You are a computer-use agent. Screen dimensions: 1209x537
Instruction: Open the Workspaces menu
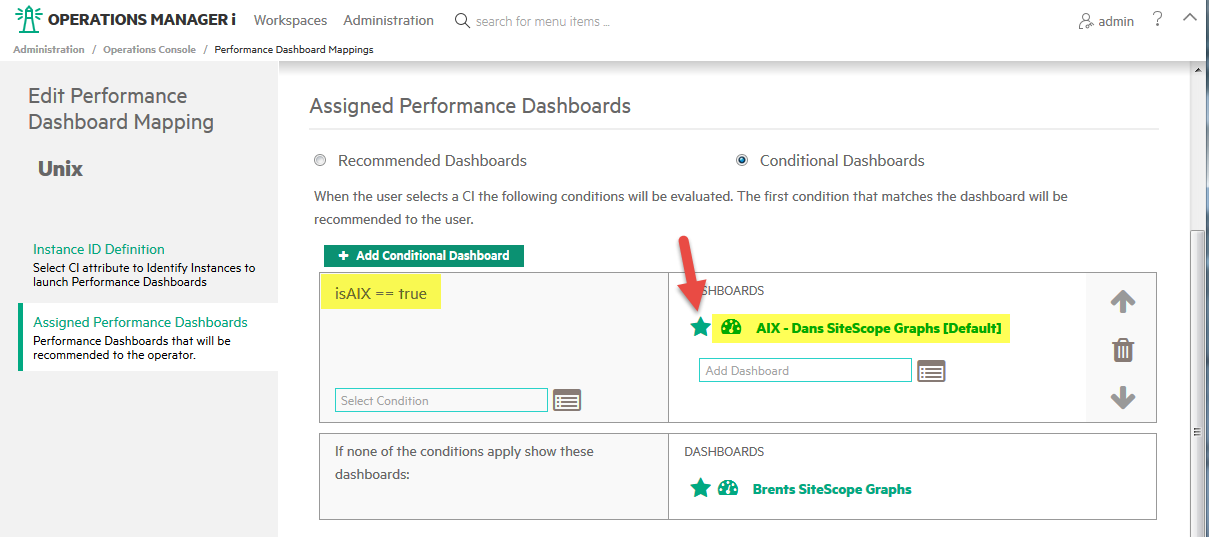point(290,20)
